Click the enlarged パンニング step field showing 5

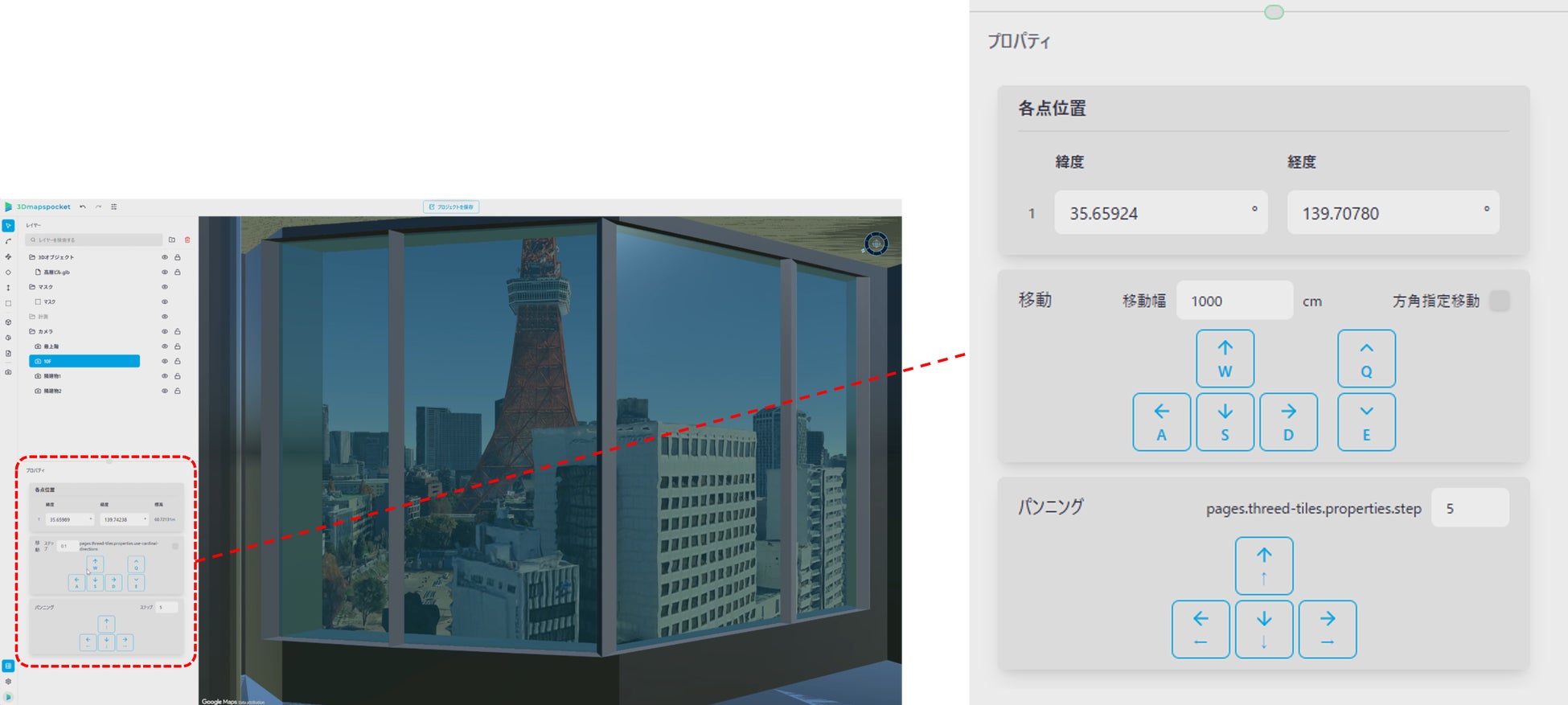(x=1471, y=508)
